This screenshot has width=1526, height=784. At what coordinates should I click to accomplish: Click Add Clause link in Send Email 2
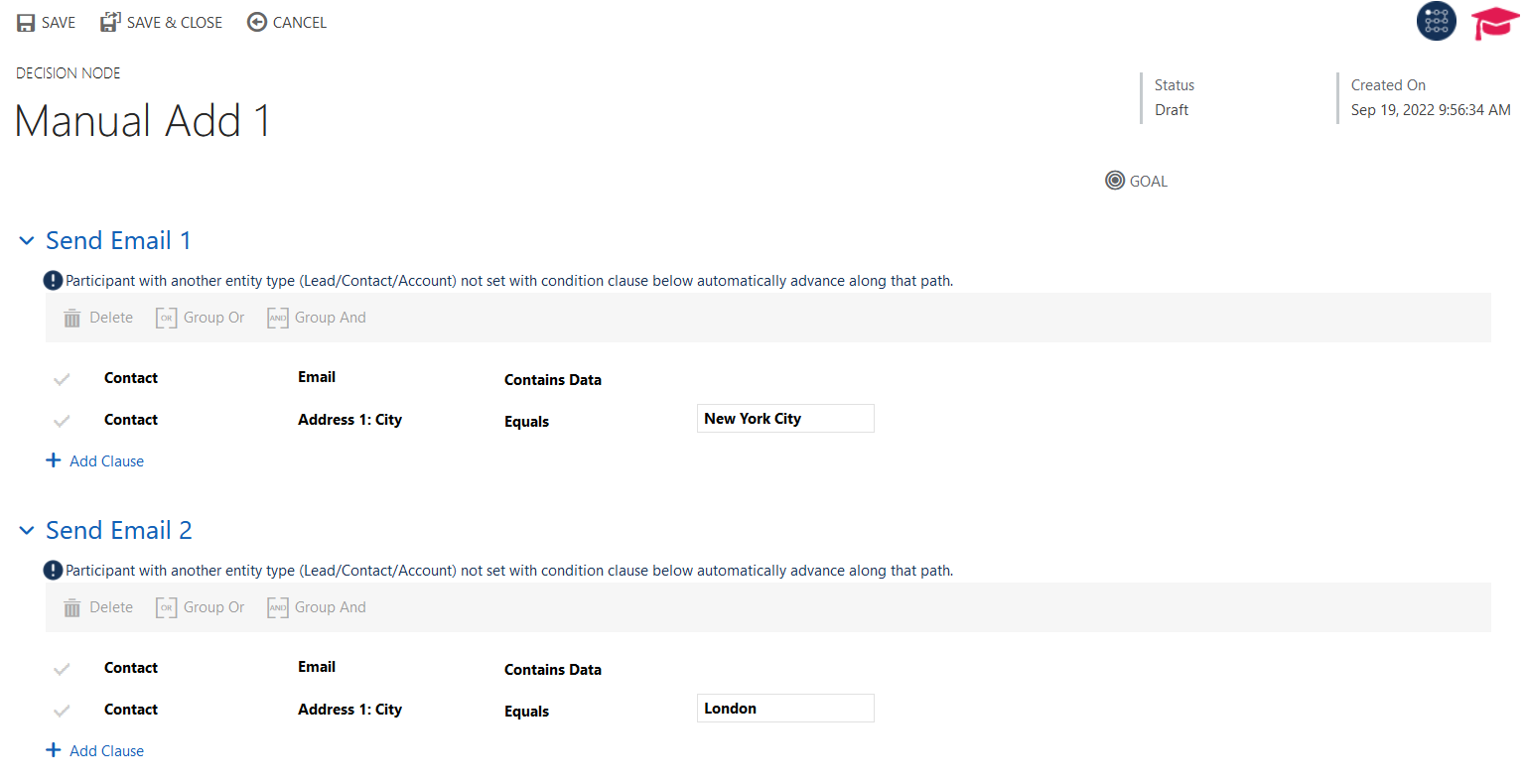[106, 751]
